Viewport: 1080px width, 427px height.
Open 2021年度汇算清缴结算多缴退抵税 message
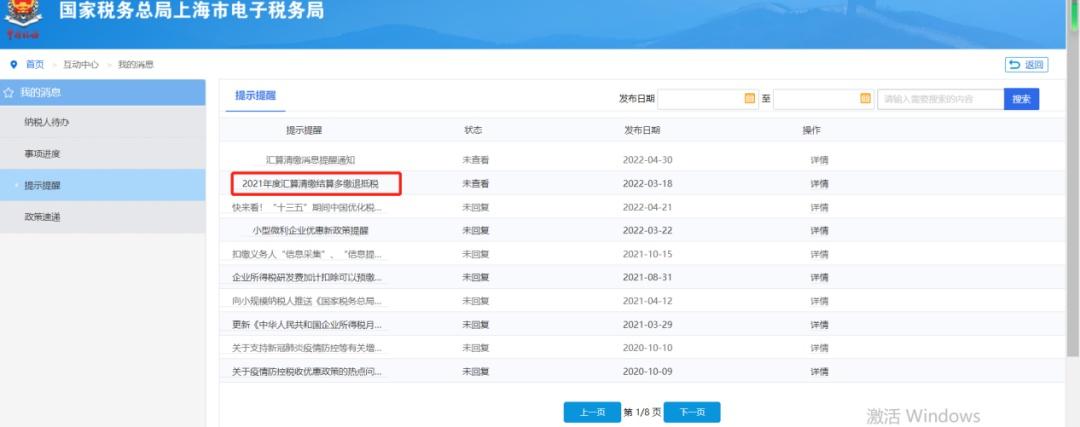310,184
